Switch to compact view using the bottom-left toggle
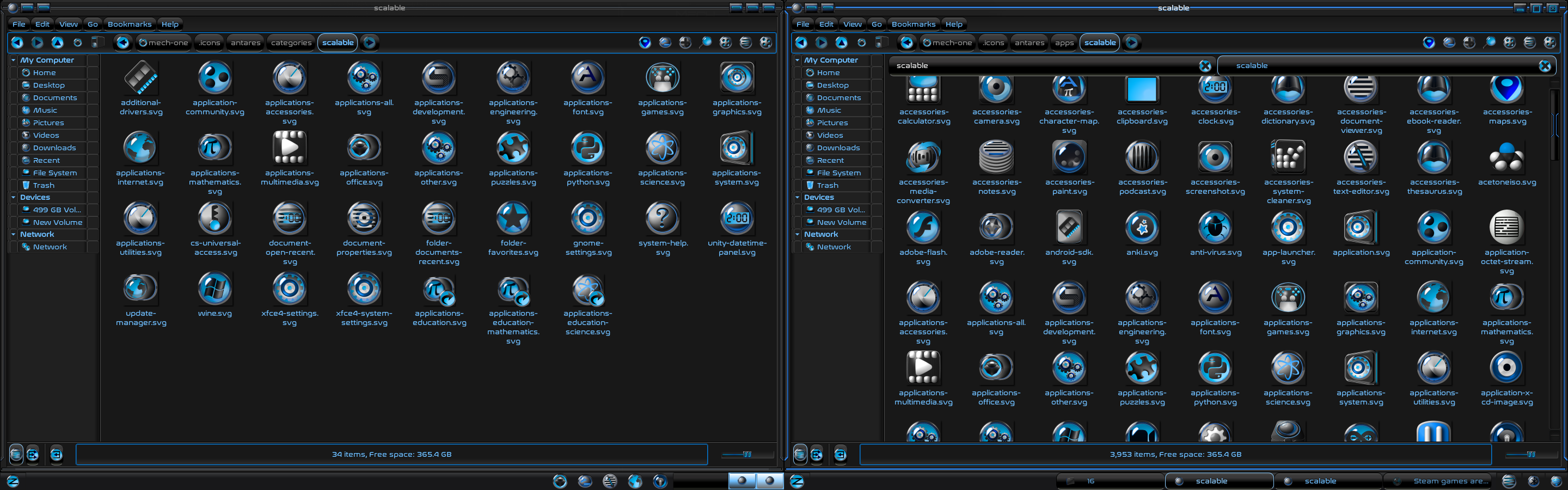Screen dimensions: 1568x490 [x=56, y=454]
